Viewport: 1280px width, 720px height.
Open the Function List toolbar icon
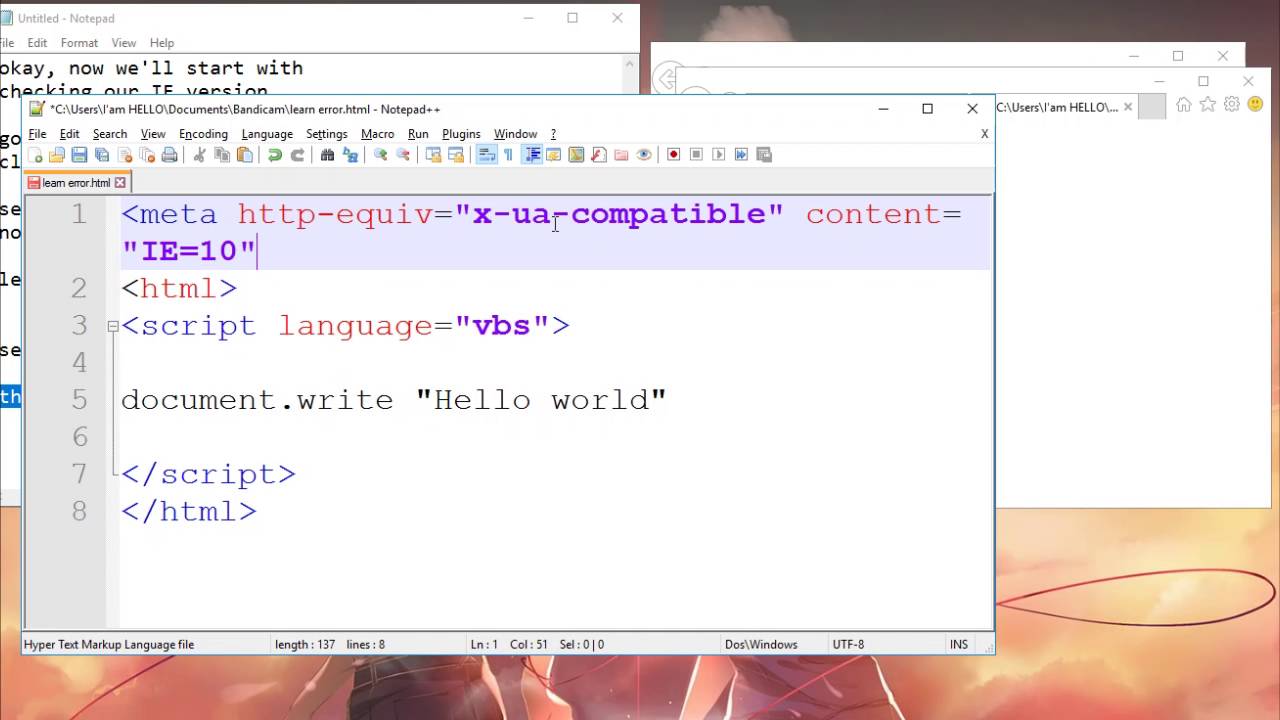pyautogui.click(x=599, y=155)
